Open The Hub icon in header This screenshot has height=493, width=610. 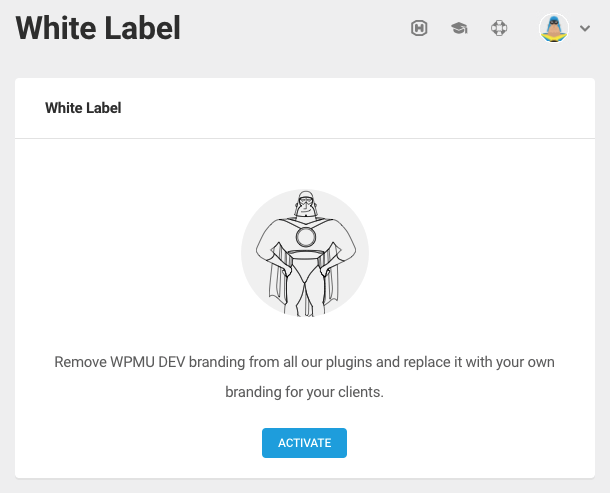pyautogui.click(x=420, y=29)
